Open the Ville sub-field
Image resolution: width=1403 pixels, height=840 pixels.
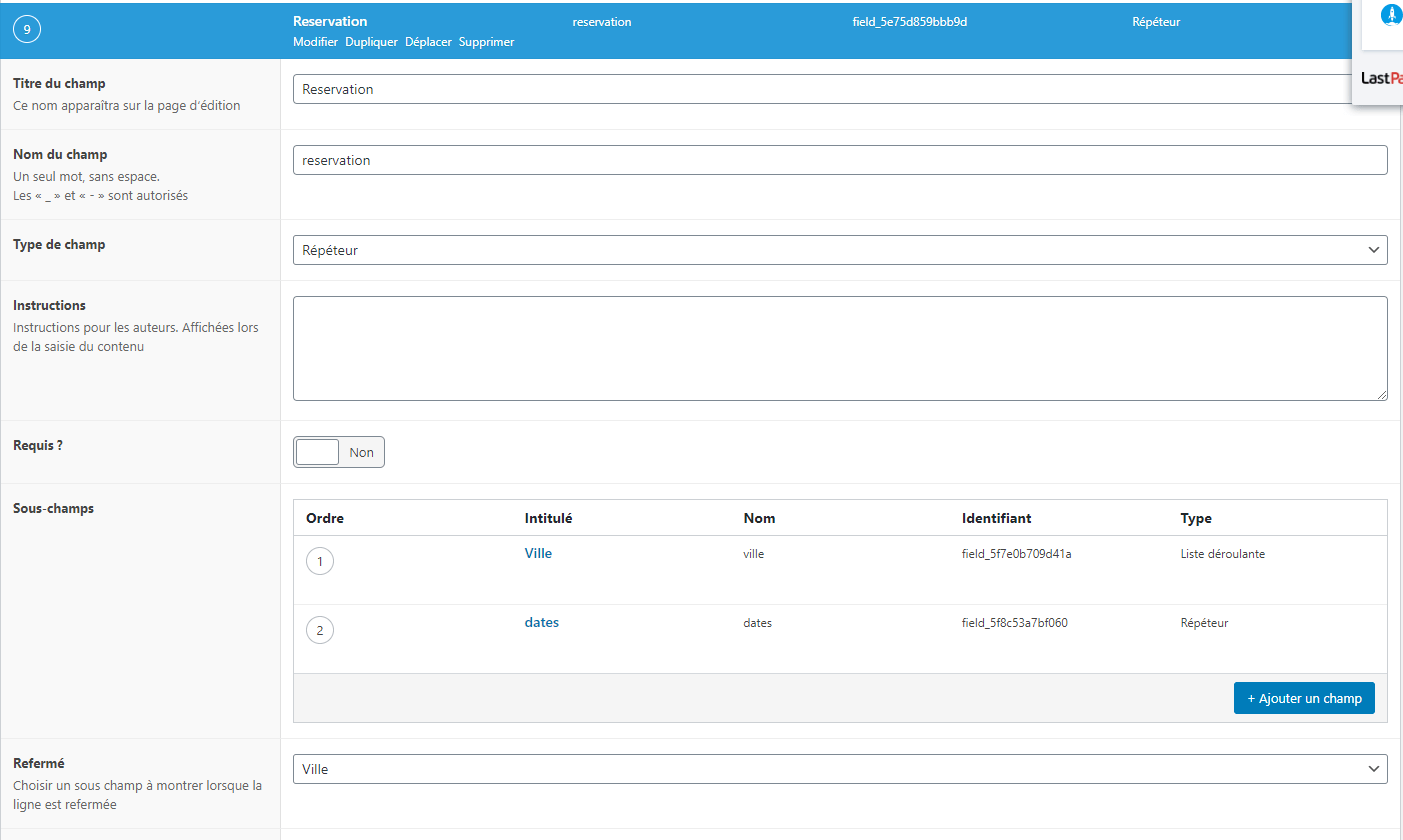click(x=538, y=553)
